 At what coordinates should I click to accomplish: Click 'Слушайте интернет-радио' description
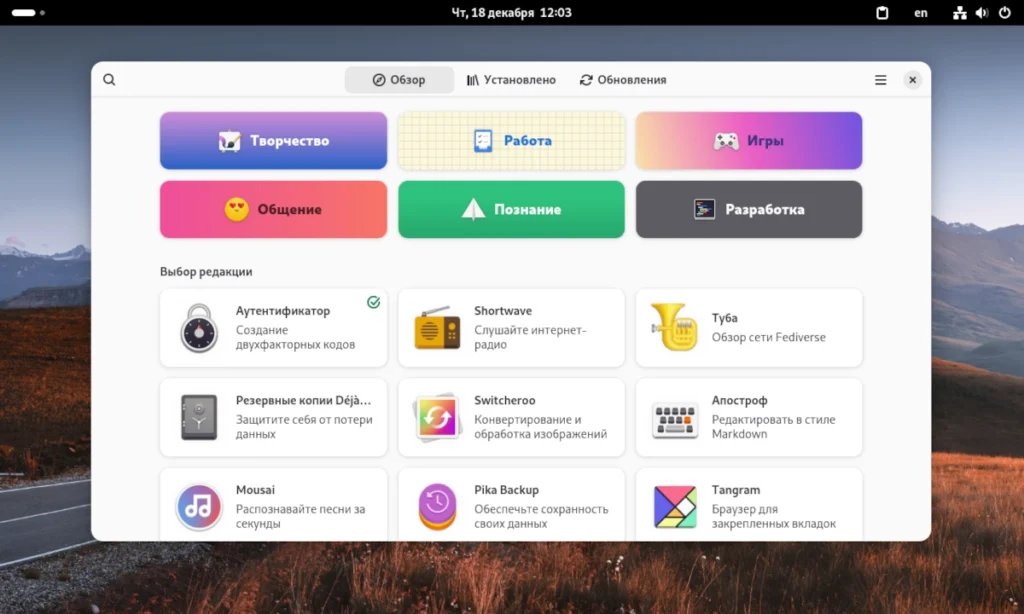[530, 337]
